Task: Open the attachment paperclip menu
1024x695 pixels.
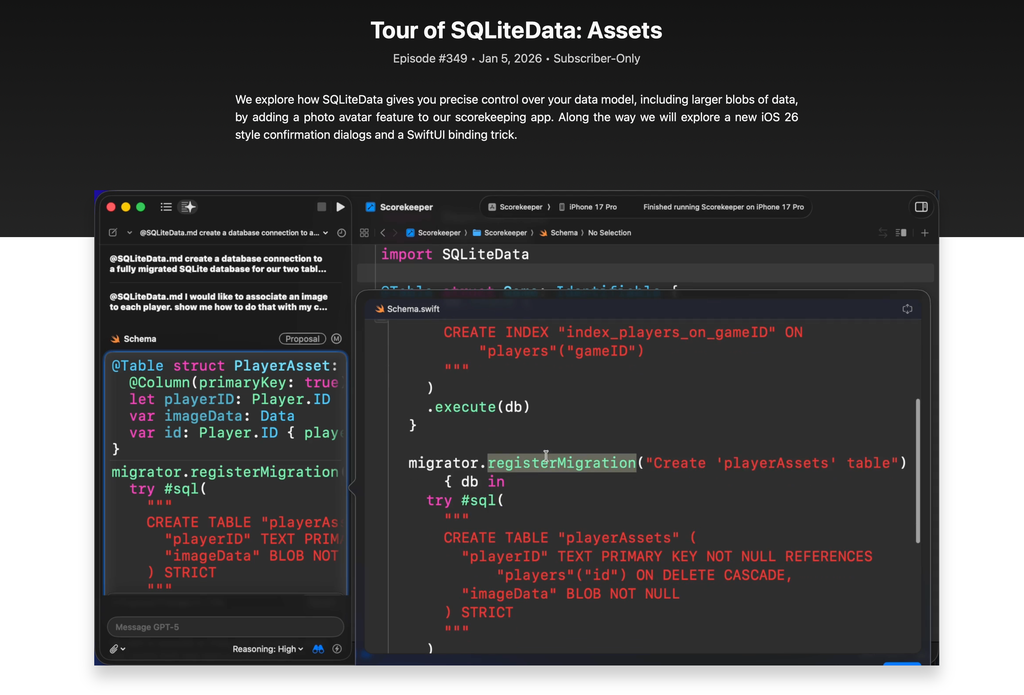Action: pos(116,649)
